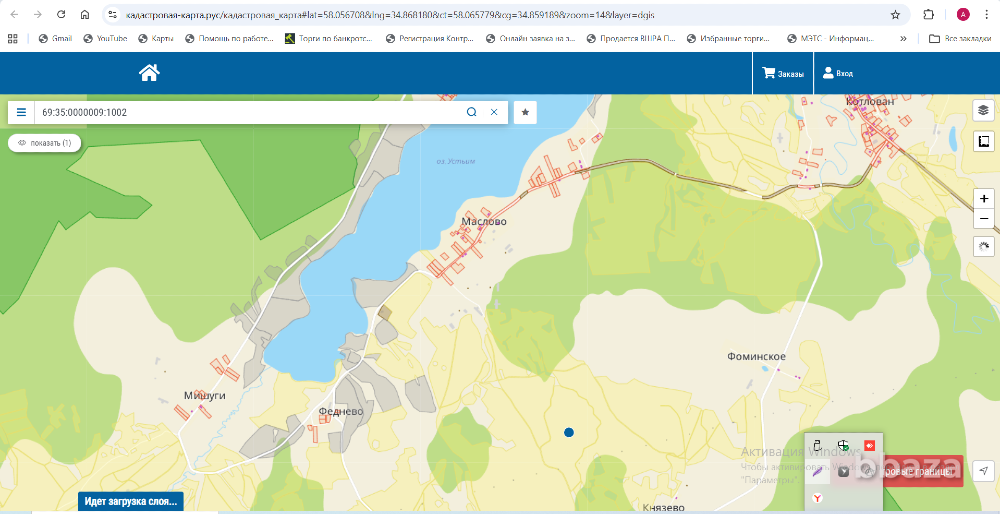Viewport: 1000px width, 514px height.
Task: Click the home icon in the blue header
Action: 149,73
